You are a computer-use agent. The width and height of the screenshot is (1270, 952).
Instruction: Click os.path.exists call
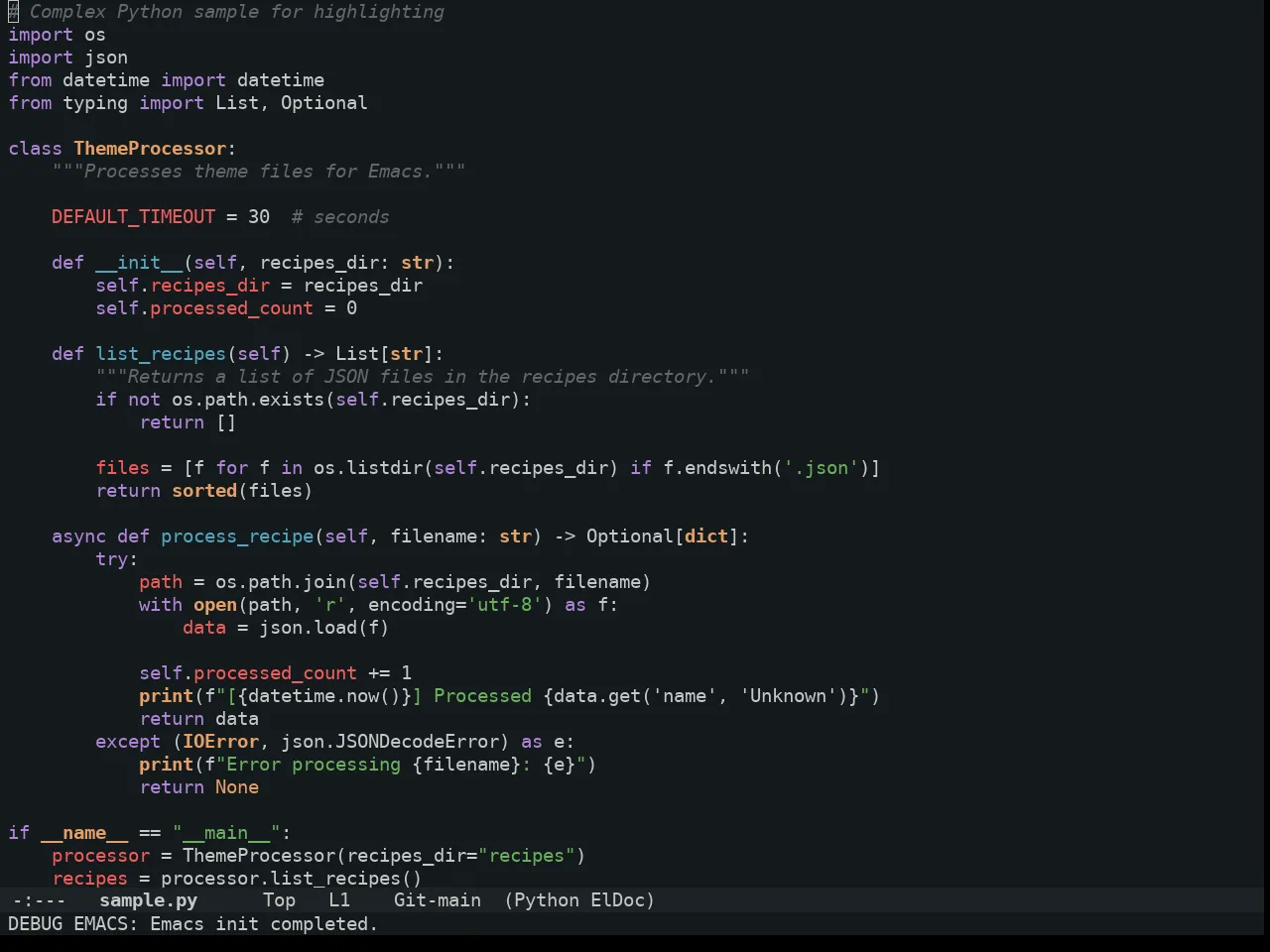pos(248,400)
